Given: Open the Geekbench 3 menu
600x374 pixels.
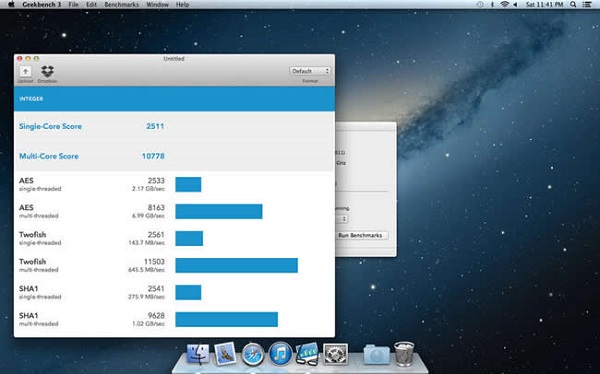Looking at the screenshot, I should pyautogui.click(x=41, y=5).
